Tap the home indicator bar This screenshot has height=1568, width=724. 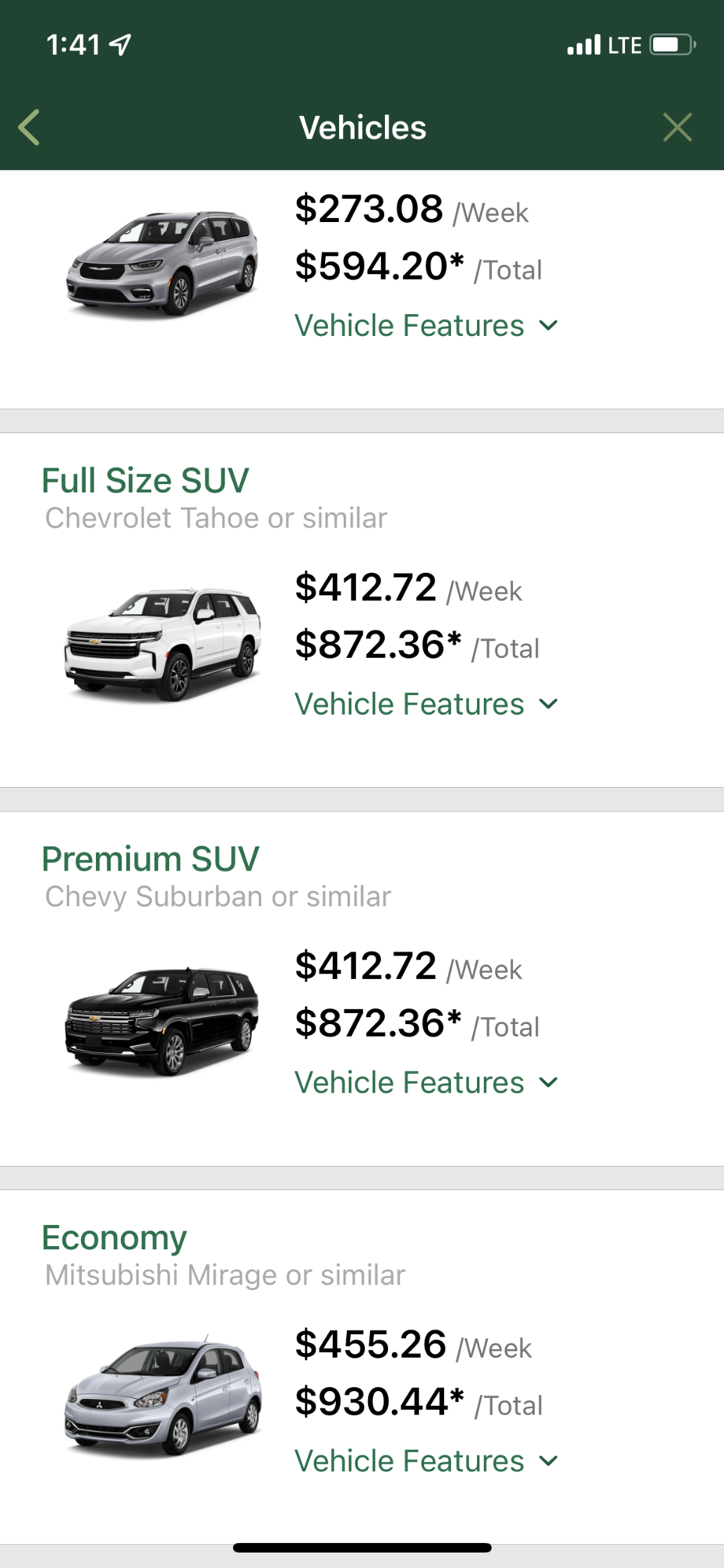click(x=362, y=1548)
